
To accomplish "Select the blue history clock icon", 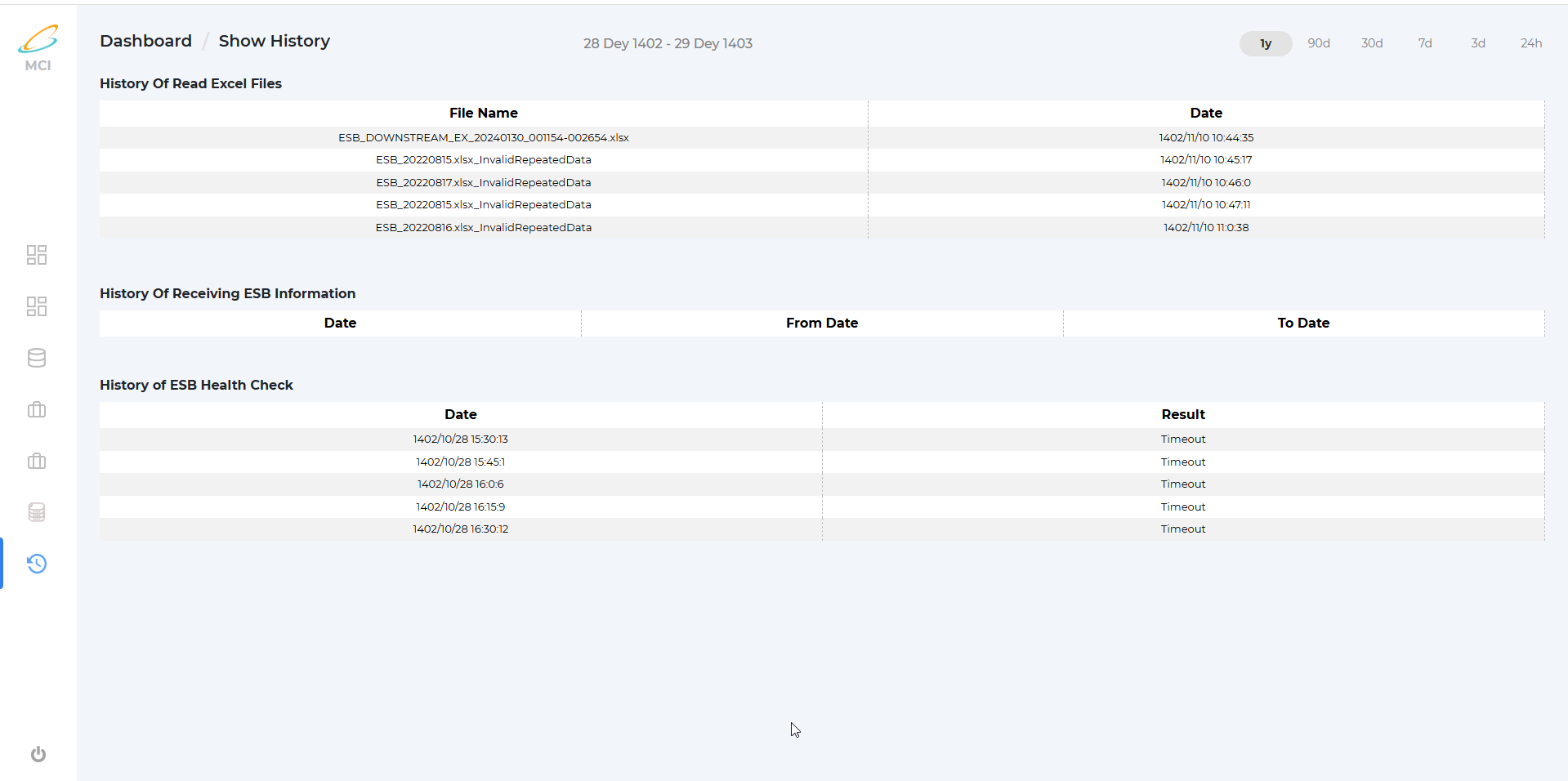I will click(37, 564).
